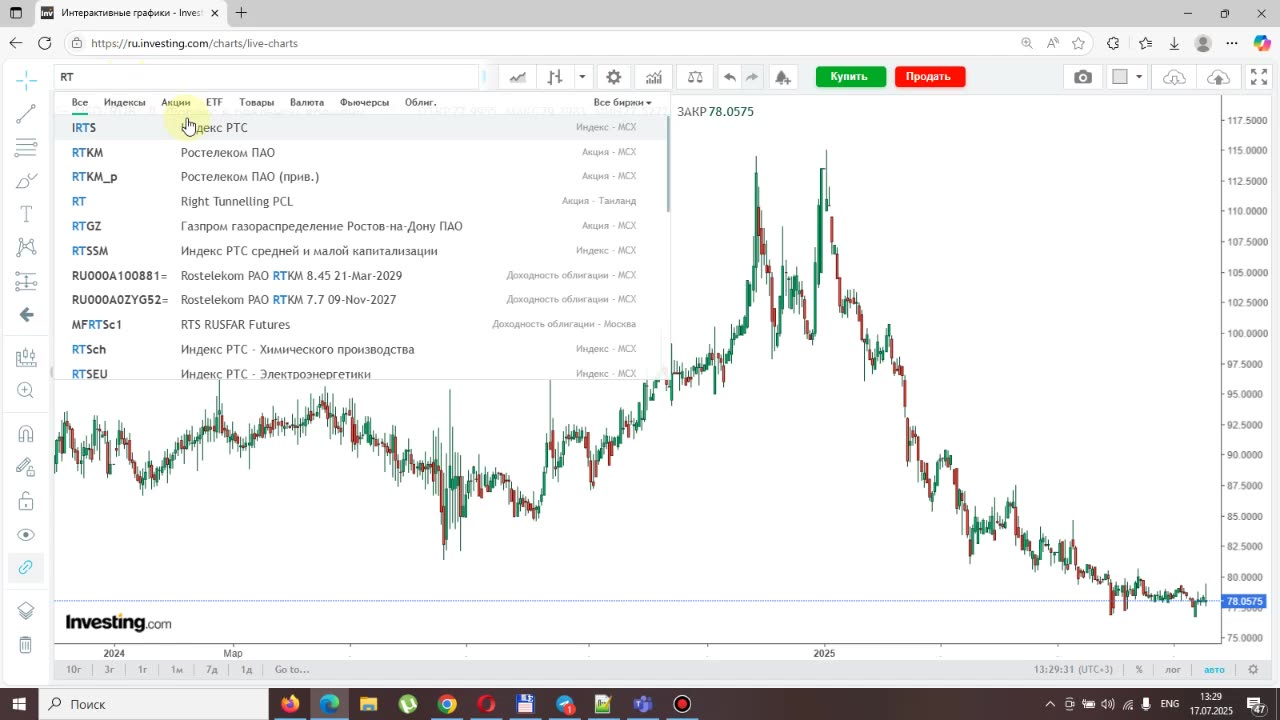The width and height of the screenshot is (1280, 720).
Task: Open bottom-right chart properties gear
Action: 1253,669
